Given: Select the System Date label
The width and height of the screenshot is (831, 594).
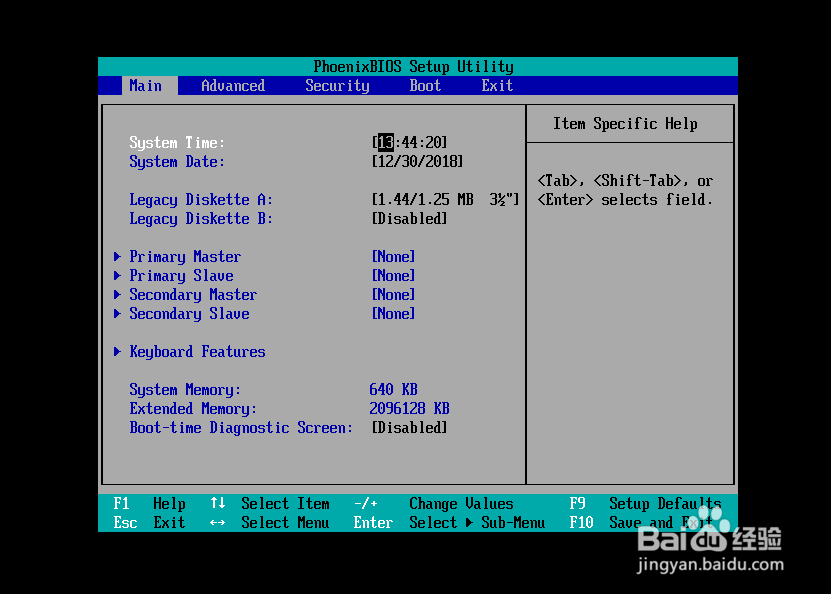Looking at the screenshot, I should coord(177,162).
